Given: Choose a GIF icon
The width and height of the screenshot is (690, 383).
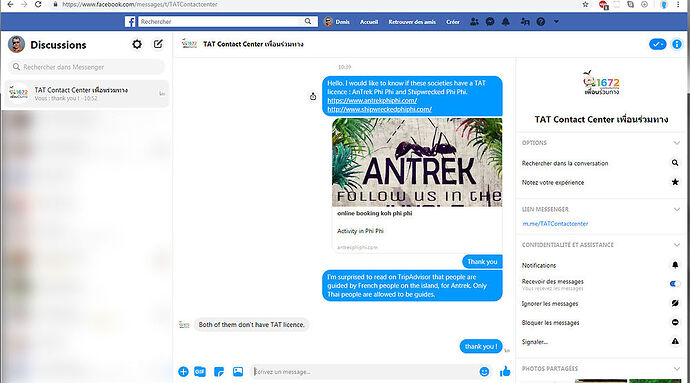Looking at the screenshot, I should [200, 372].
